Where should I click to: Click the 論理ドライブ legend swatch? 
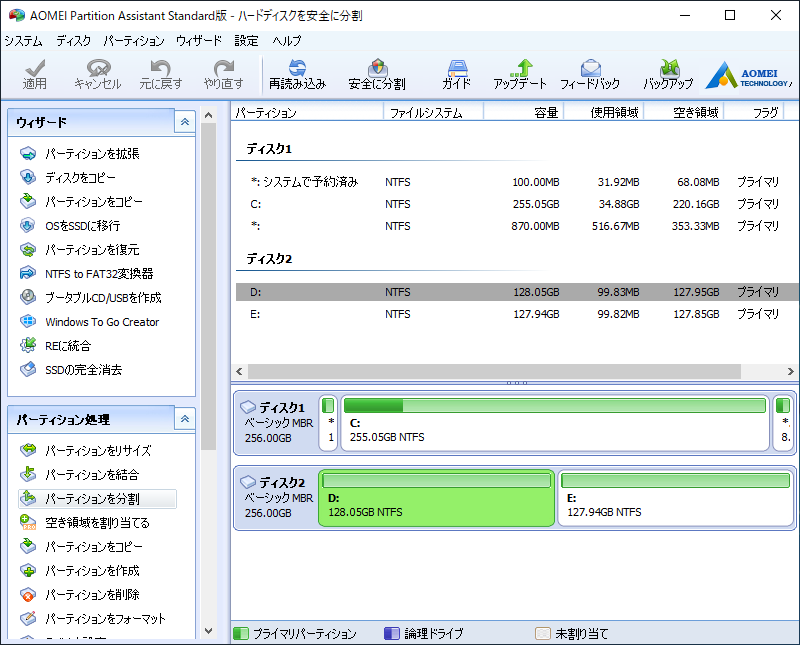392,633
